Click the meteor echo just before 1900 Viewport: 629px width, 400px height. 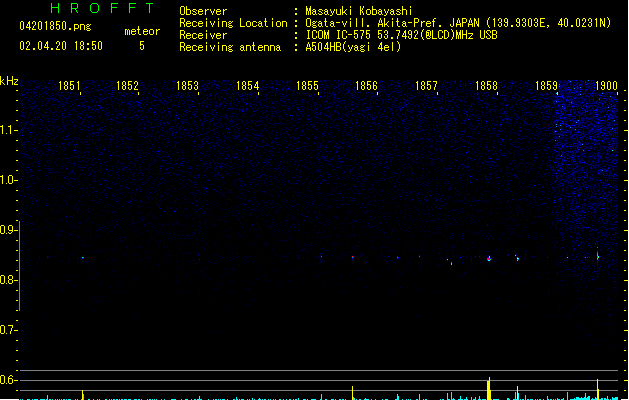coord(598,255)
